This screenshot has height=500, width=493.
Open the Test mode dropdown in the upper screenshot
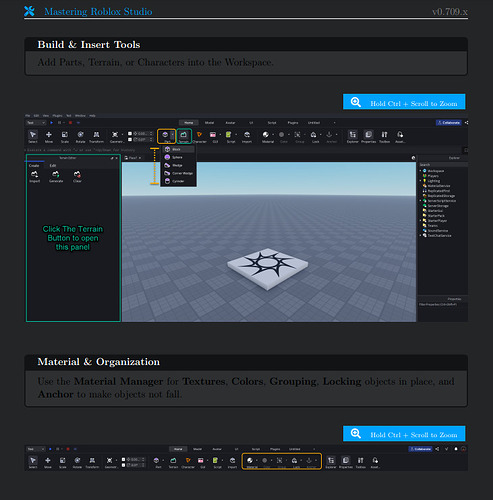point(36,123)
